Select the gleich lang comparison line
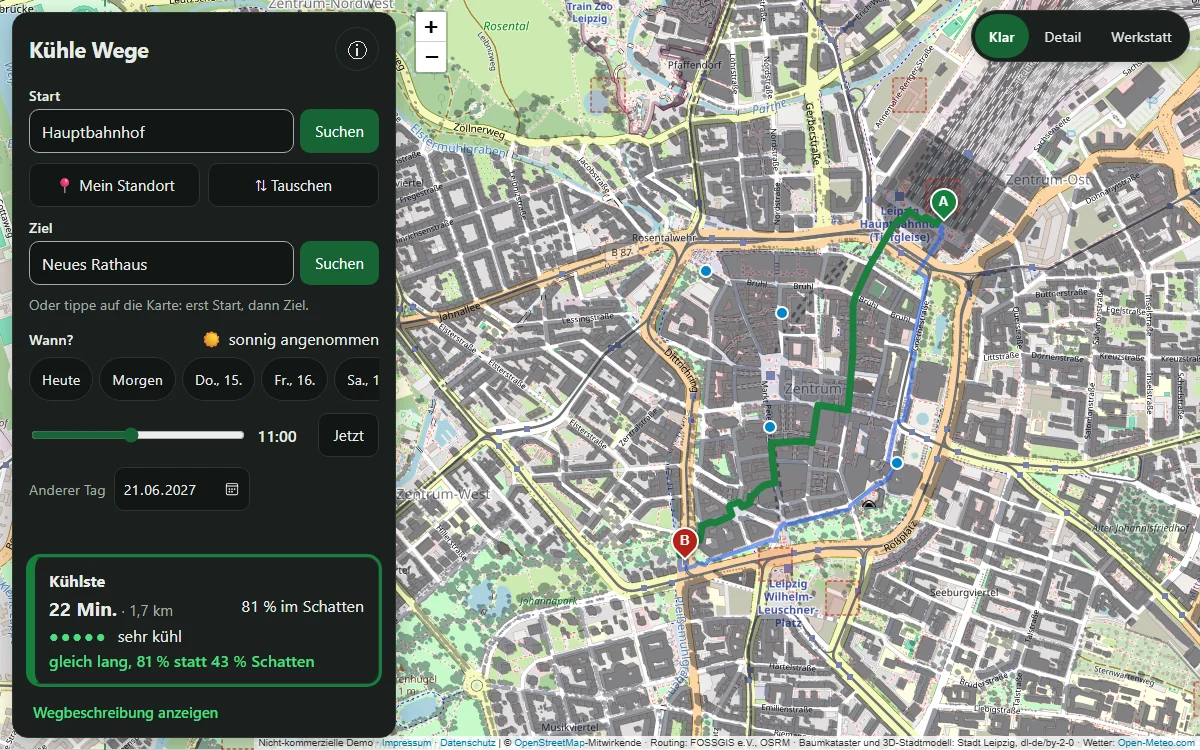 [181, 662]
